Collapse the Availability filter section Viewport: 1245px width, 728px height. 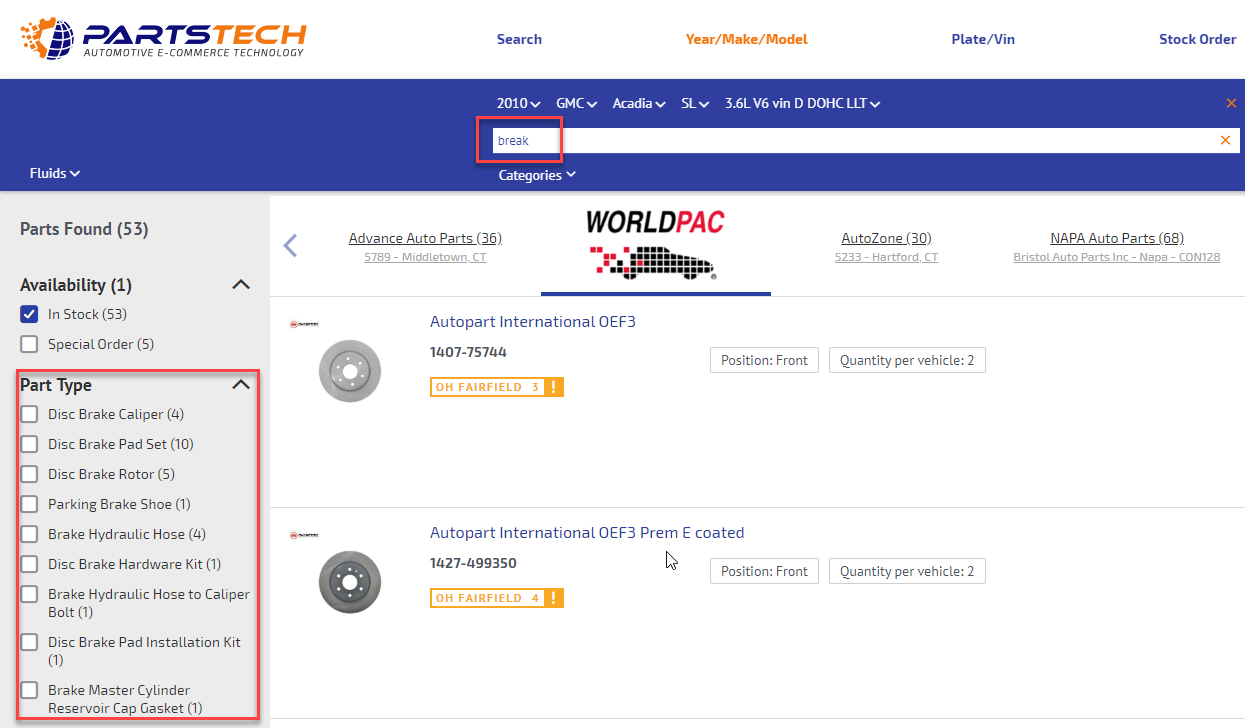pyautogui.click(x=241, y=285)
